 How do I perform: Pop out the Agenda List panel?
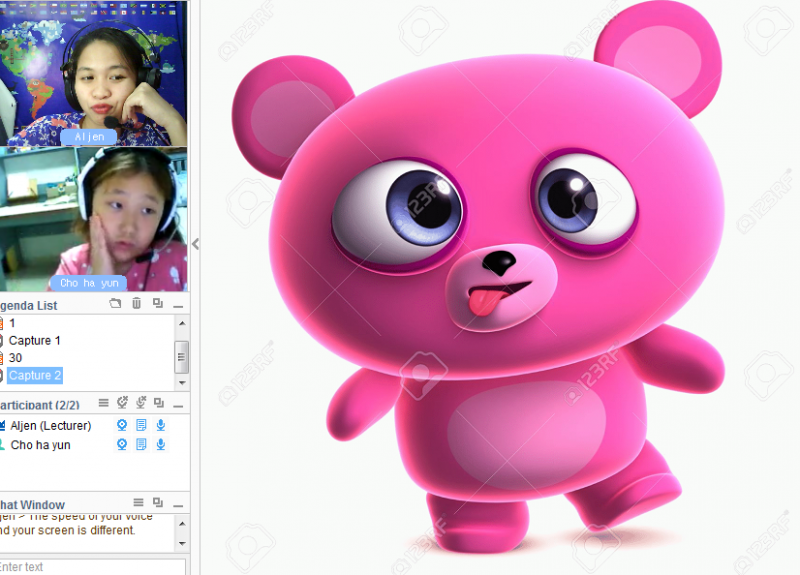(x=157, y=304)
